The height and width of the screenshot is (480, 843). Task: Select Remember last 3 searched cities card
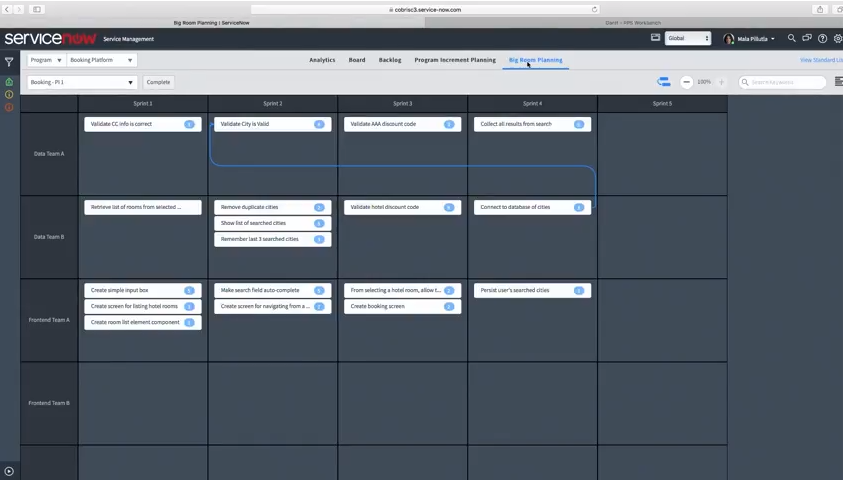(x=273, y=239)
